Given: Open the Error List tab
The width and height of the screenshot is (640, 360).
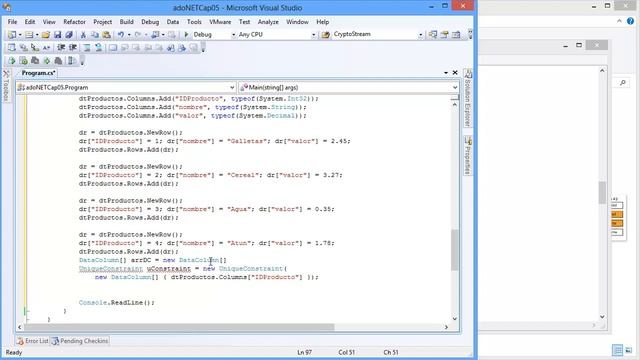Looking at the screenshot, I should (33, 341).
